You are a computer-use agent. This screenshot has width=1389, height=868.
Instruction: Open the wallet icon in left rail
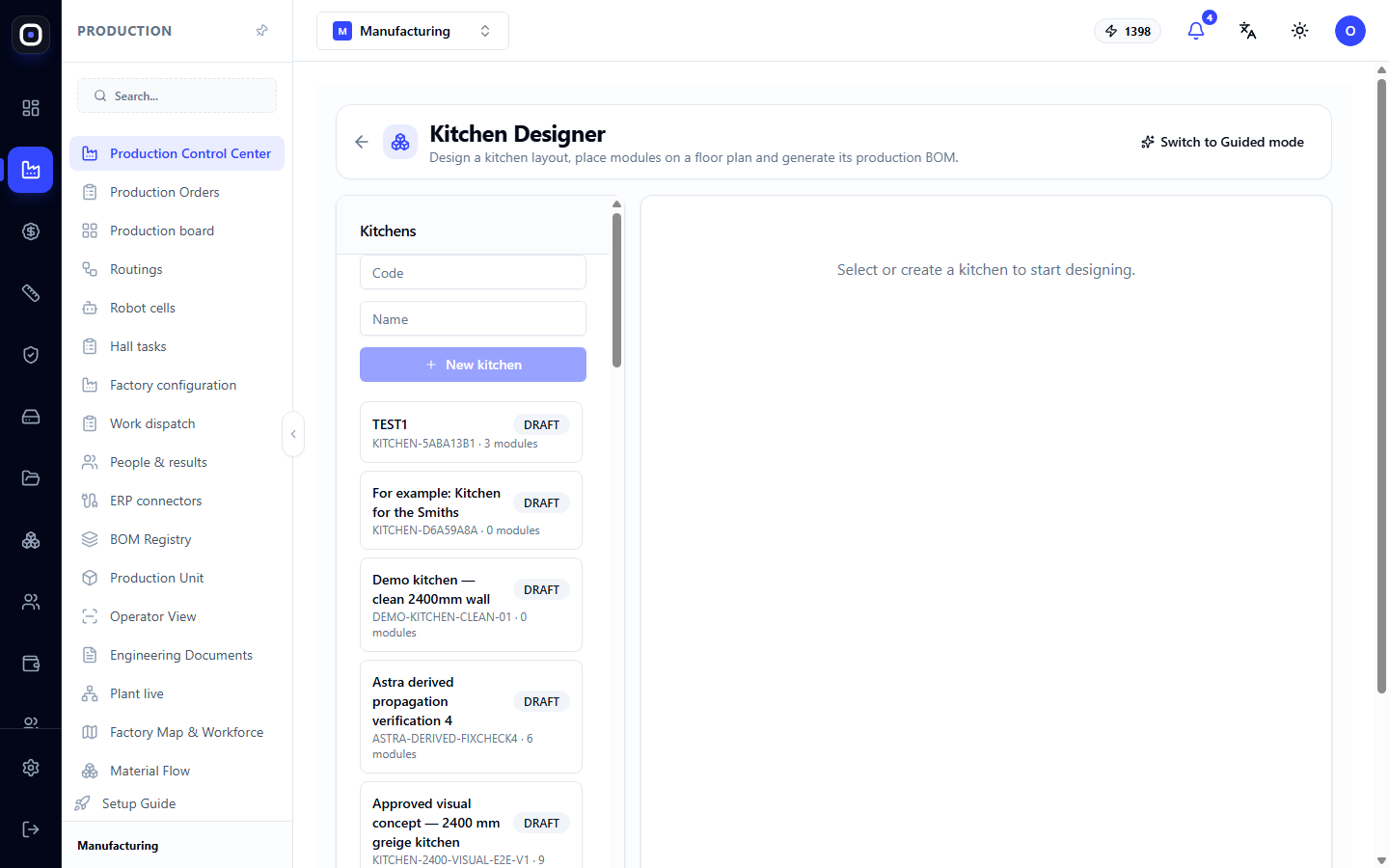(x=31, y=664)
